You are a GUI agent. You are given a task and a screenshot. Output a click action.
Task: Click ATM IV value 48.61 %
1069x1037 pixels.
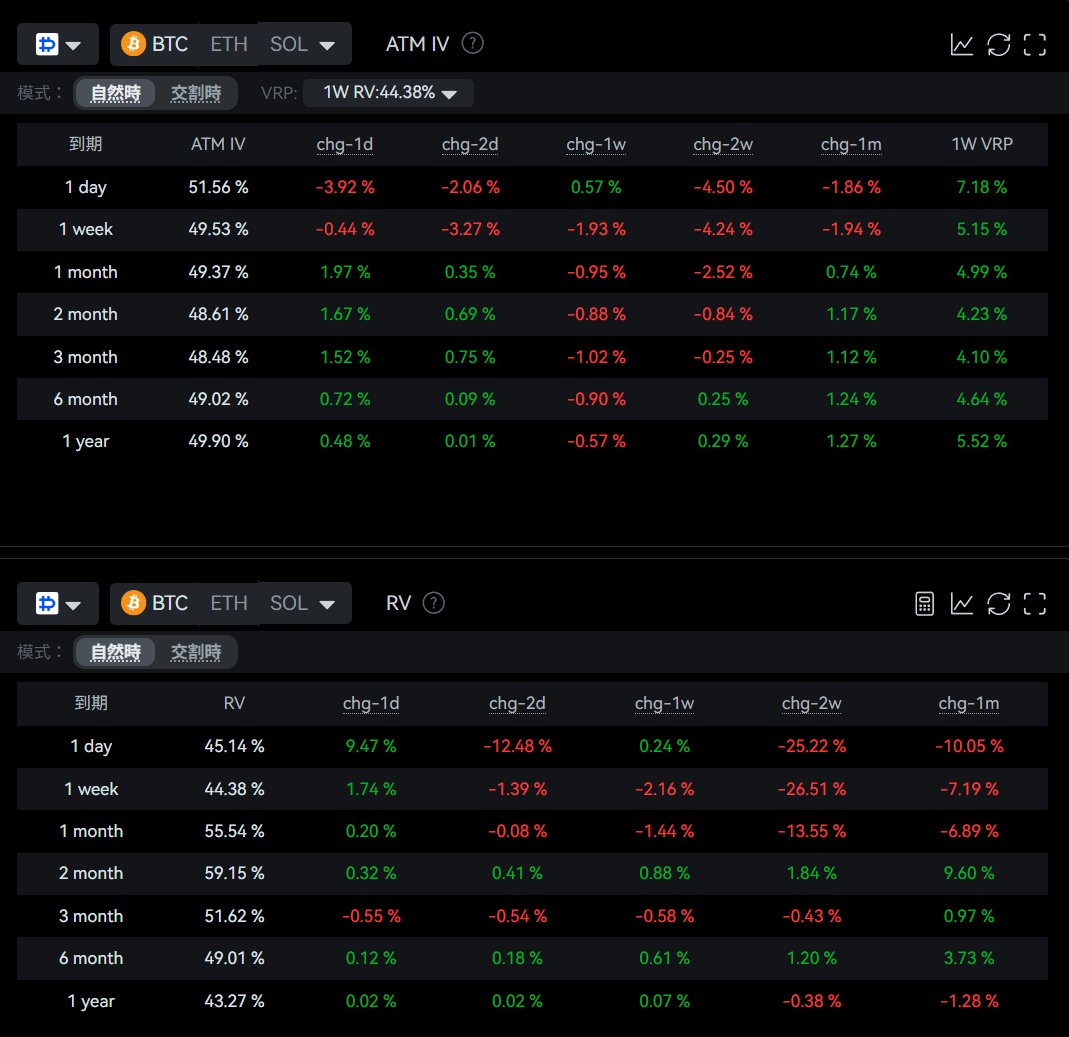[218, 314]
